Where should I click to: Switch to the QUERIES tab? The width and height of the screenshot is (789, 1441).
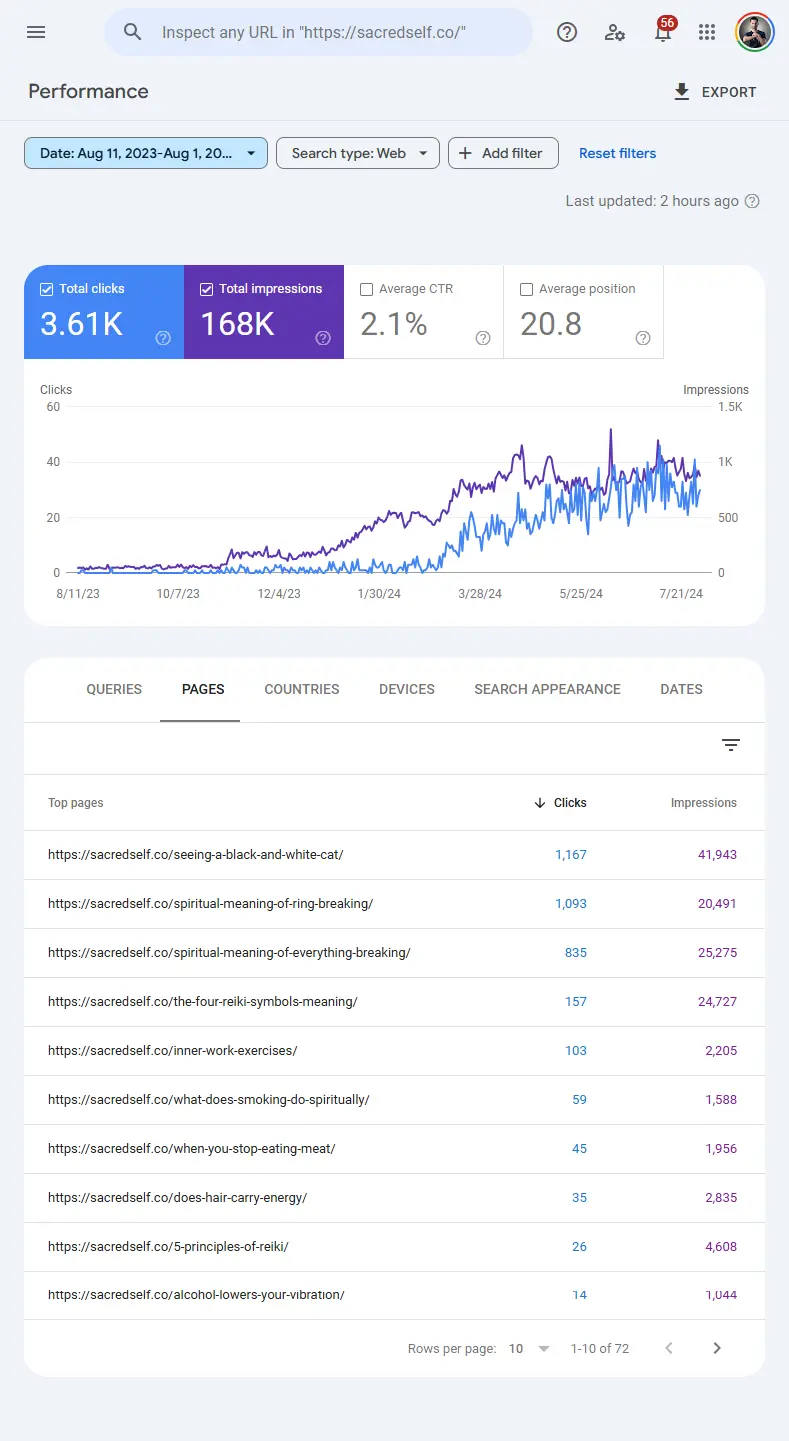point(113,689)
